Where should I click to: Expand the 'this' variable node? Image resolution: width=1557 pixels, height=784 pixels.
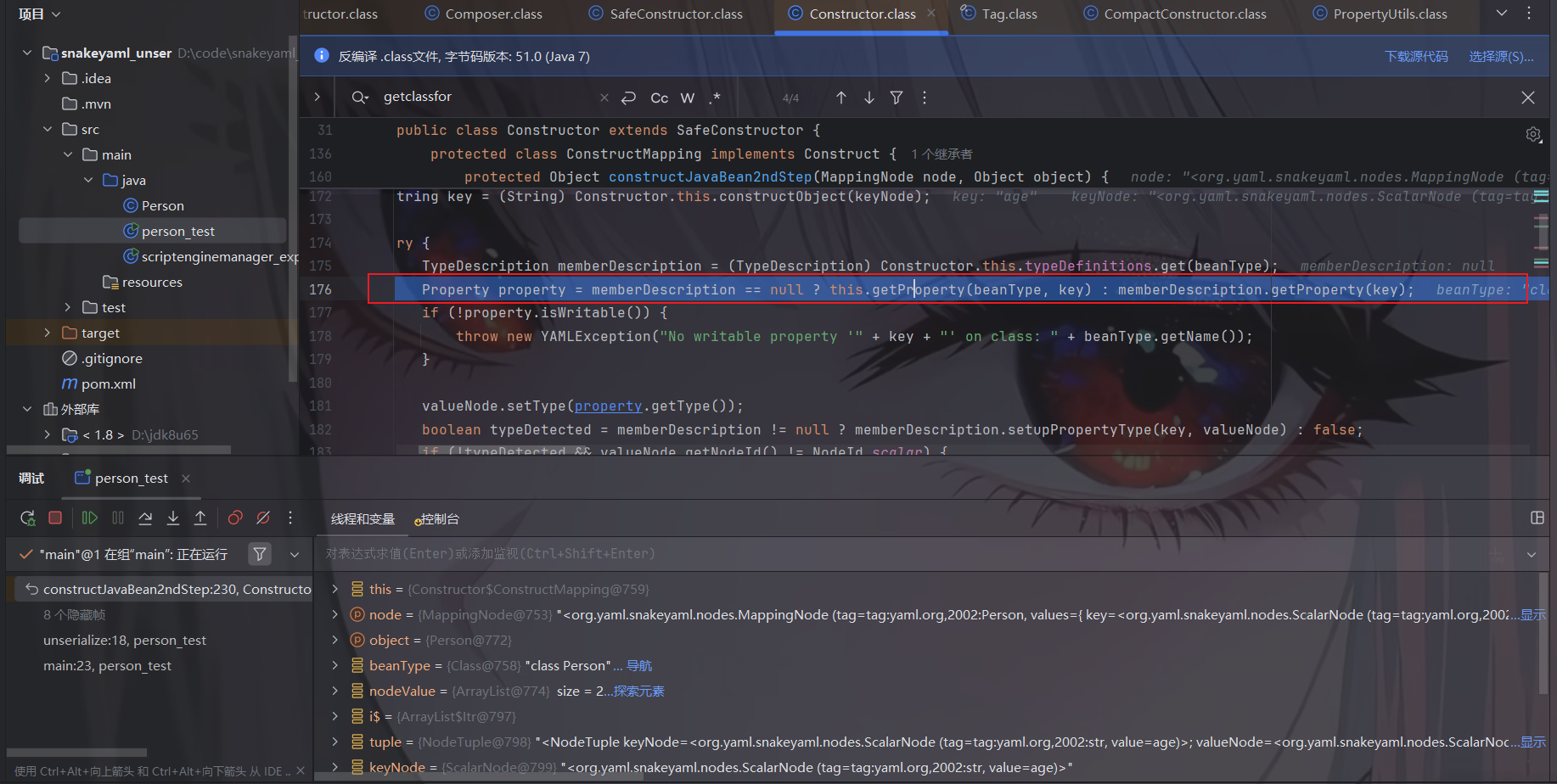335,589
